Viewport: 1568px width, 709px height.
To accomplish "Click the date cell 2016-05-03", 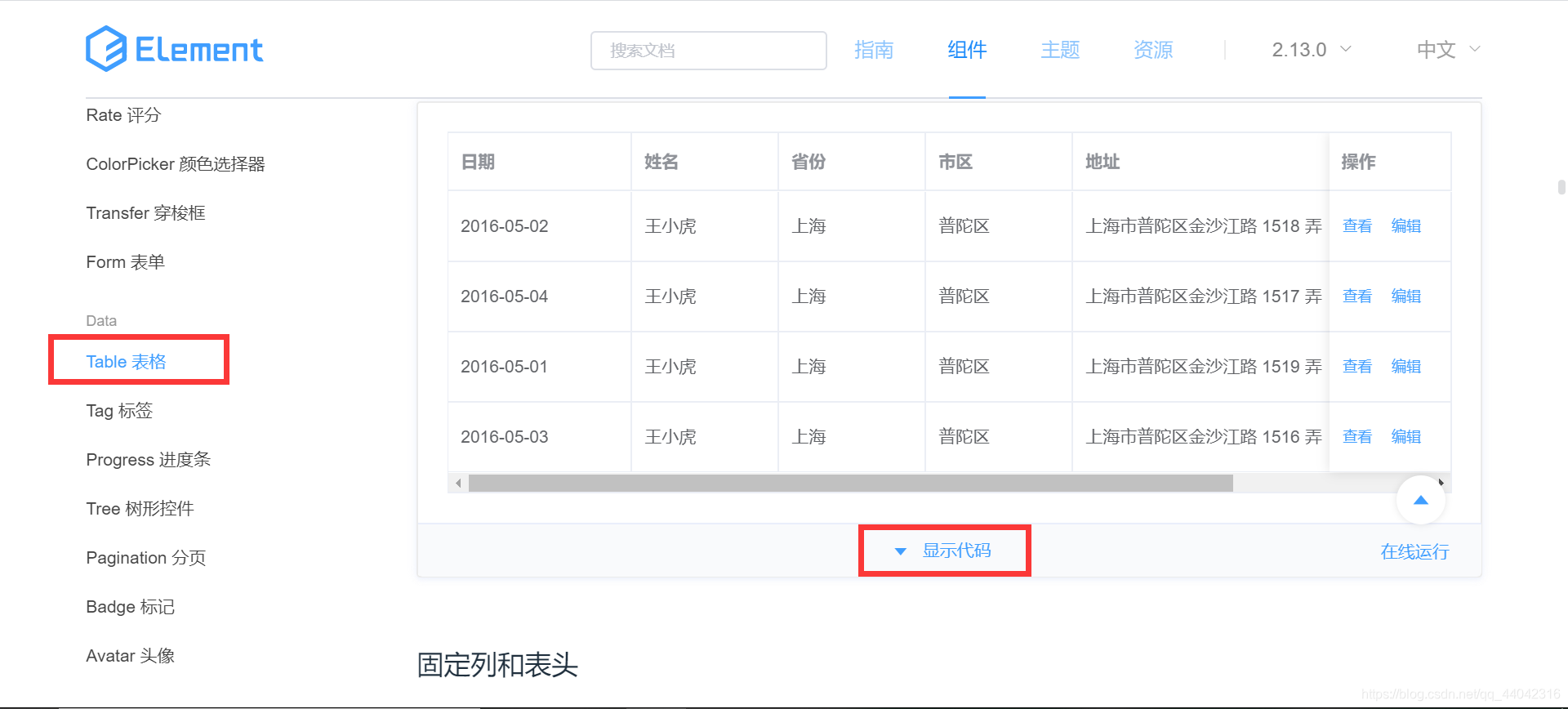I will [504, 437].
